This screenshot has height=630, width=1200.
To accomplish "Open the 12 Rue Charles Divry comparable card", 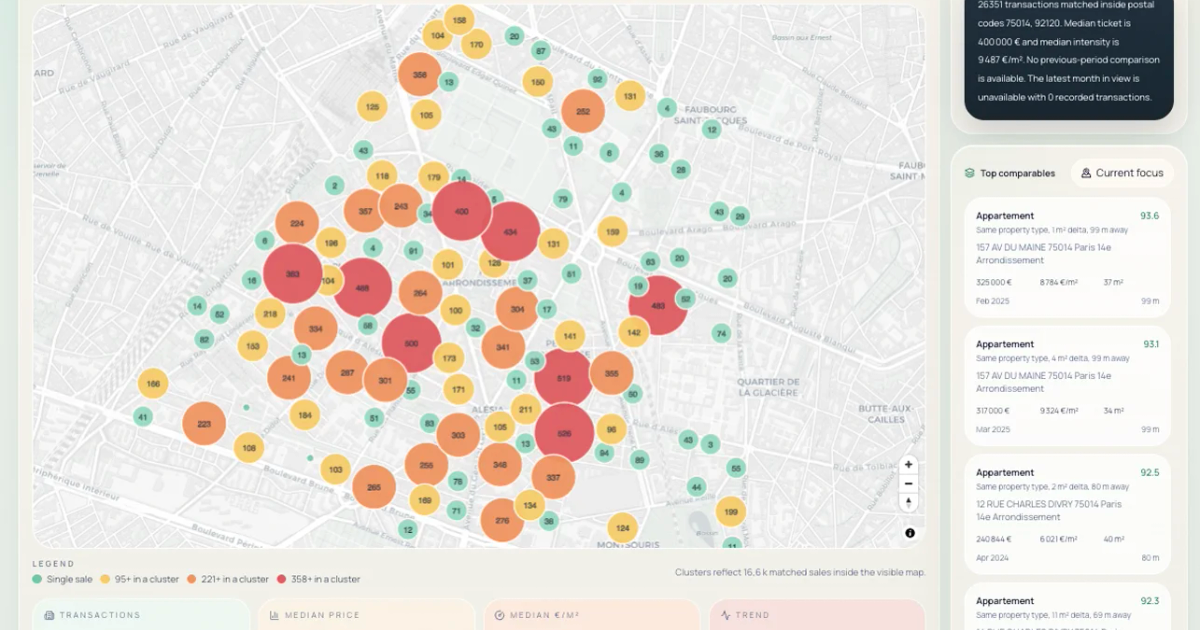I will [1067, 514].
